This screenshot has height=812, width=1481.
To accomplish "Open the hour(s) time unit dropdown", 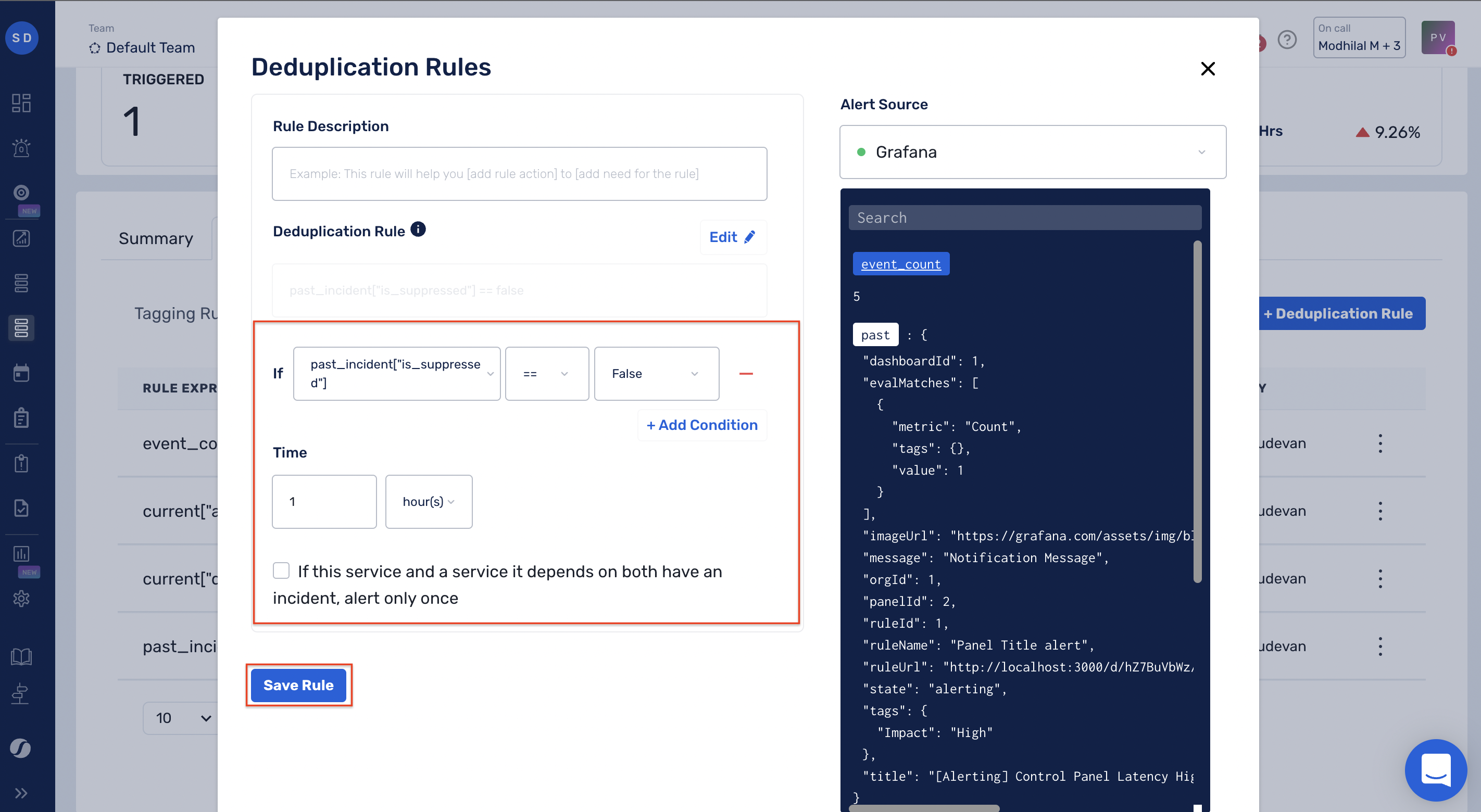I will pos(429,501).
